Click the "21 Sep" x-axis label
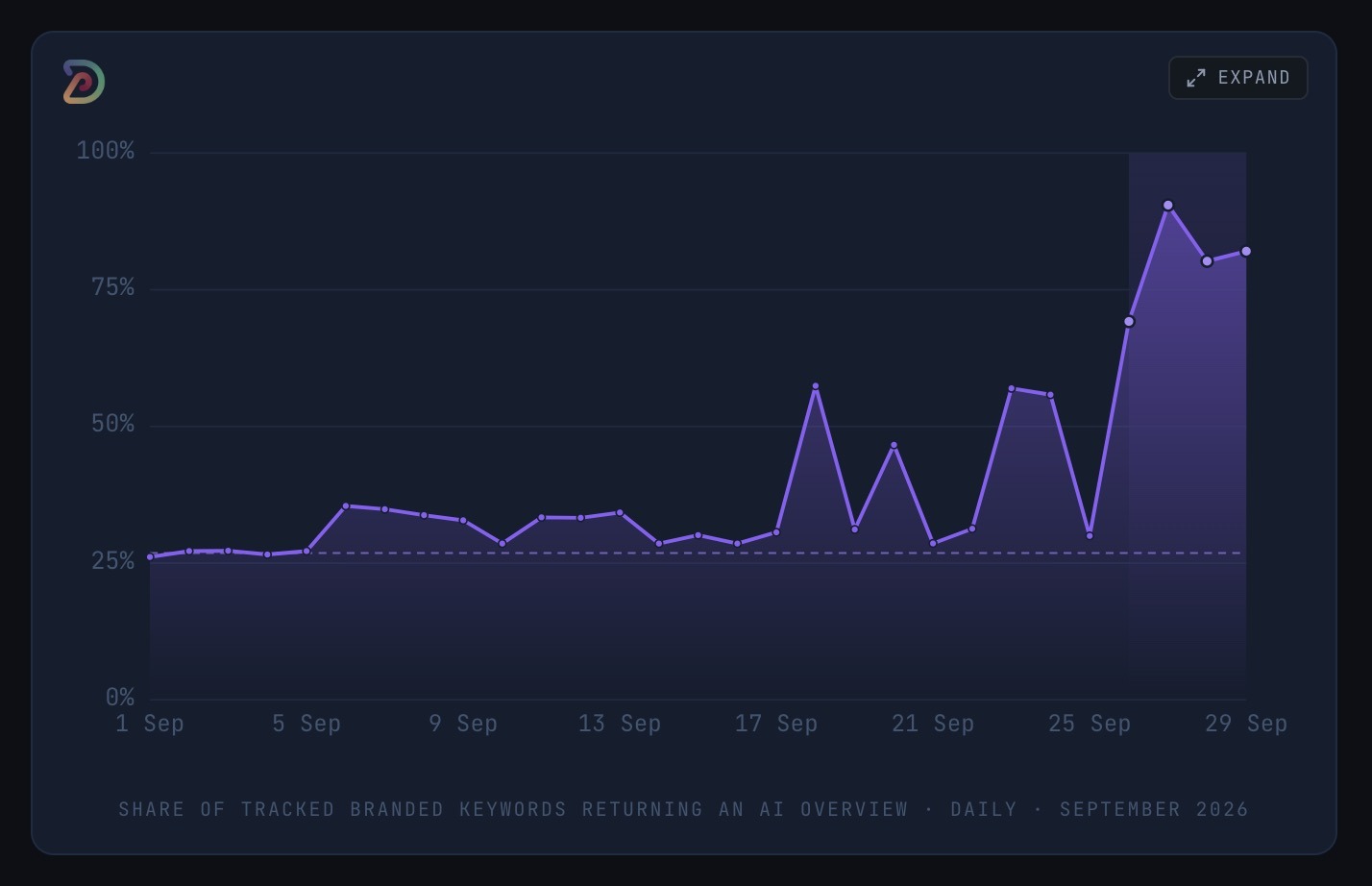The image size is (1372, 886). [933, 725]
